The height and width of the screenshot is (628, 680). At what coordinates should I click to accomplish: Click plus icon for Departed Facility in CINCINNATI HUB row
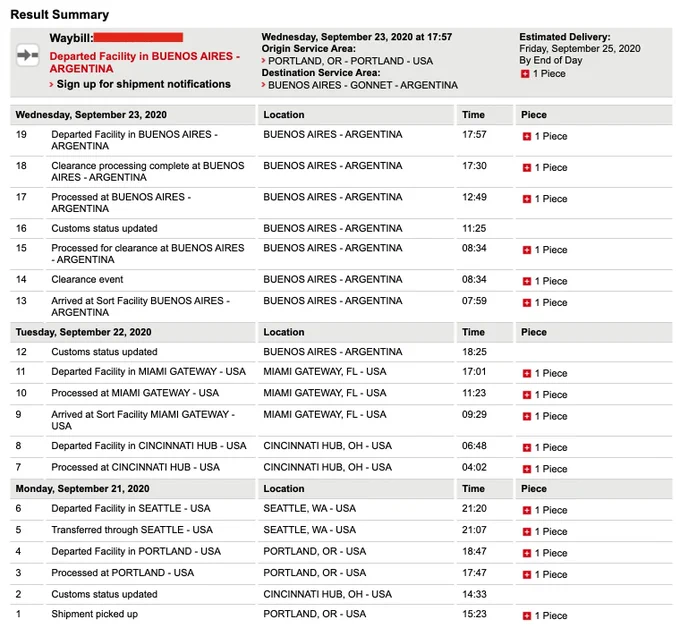pos(526,448)
